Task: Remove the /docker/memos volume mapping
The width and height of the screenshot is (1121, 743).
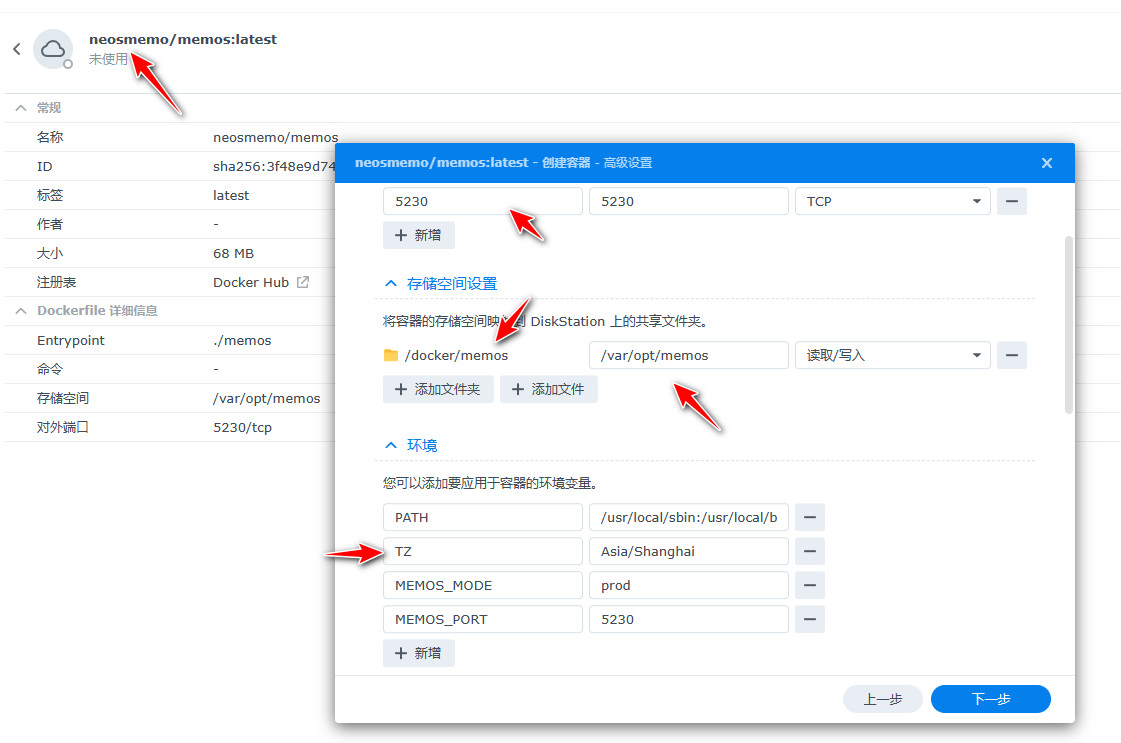Action: [x=1012, y=355]
